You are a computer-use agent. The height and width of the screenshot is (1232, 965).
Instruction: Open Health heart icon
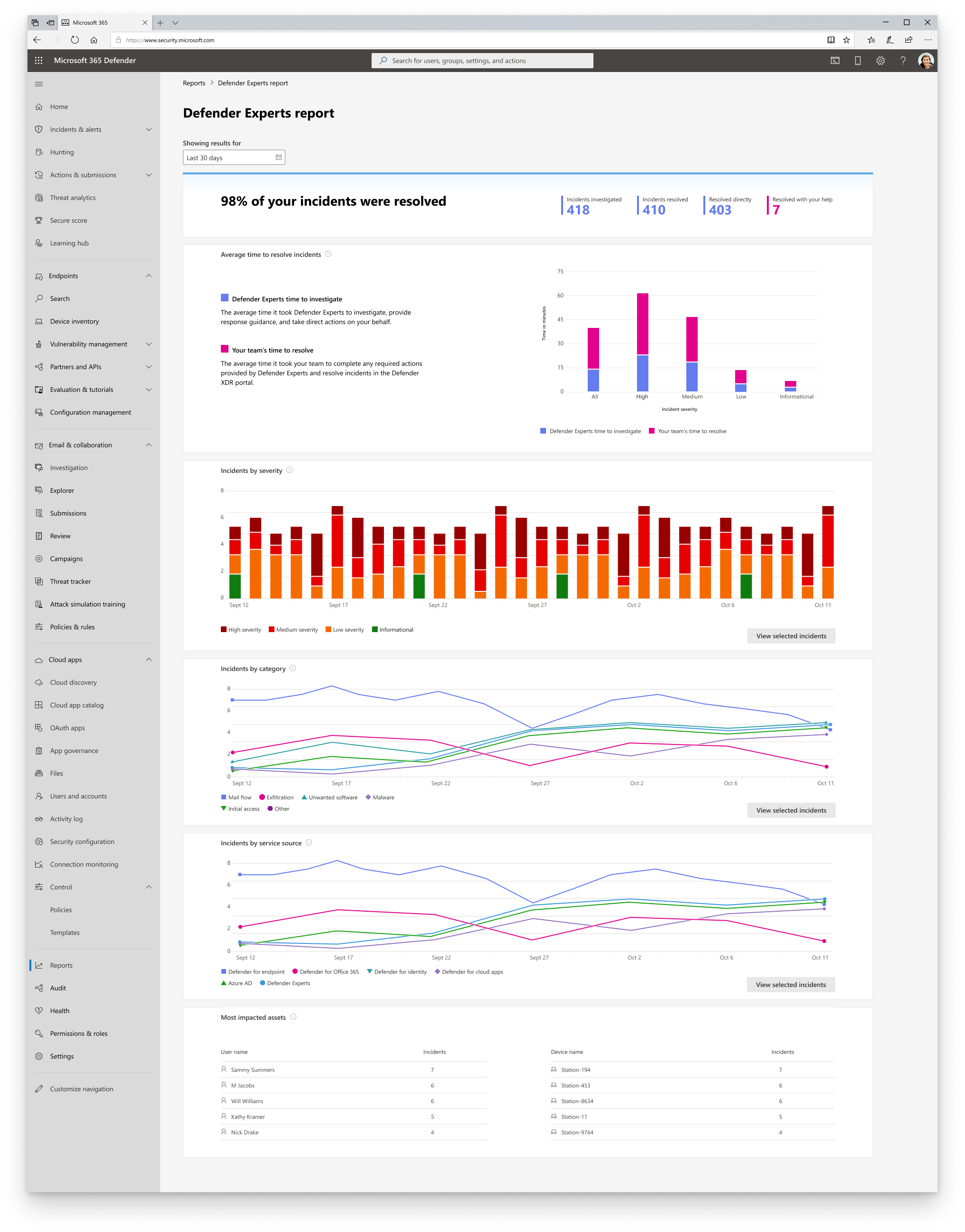point(39,1011)
